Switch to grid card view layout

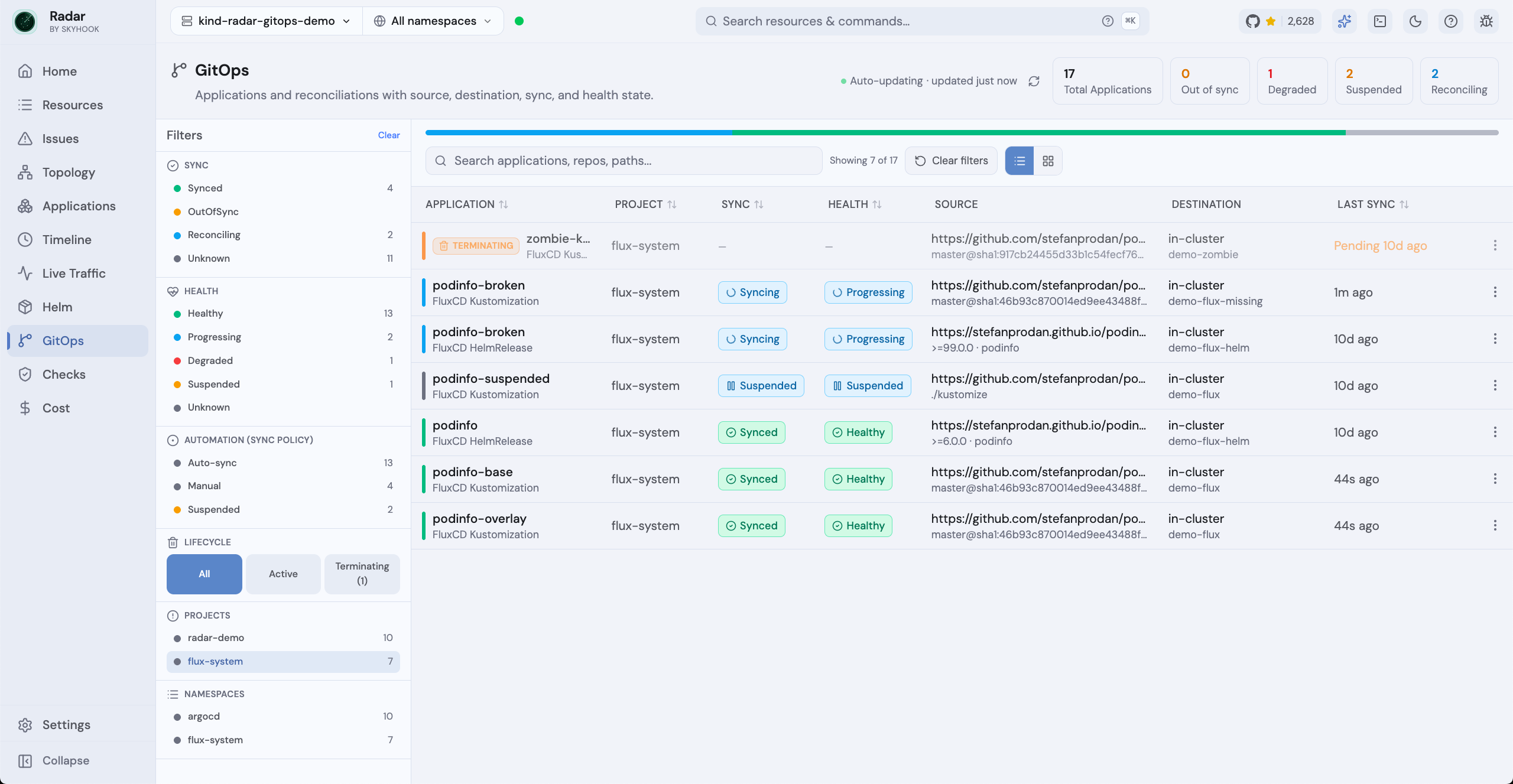[x=1048, y=161]
